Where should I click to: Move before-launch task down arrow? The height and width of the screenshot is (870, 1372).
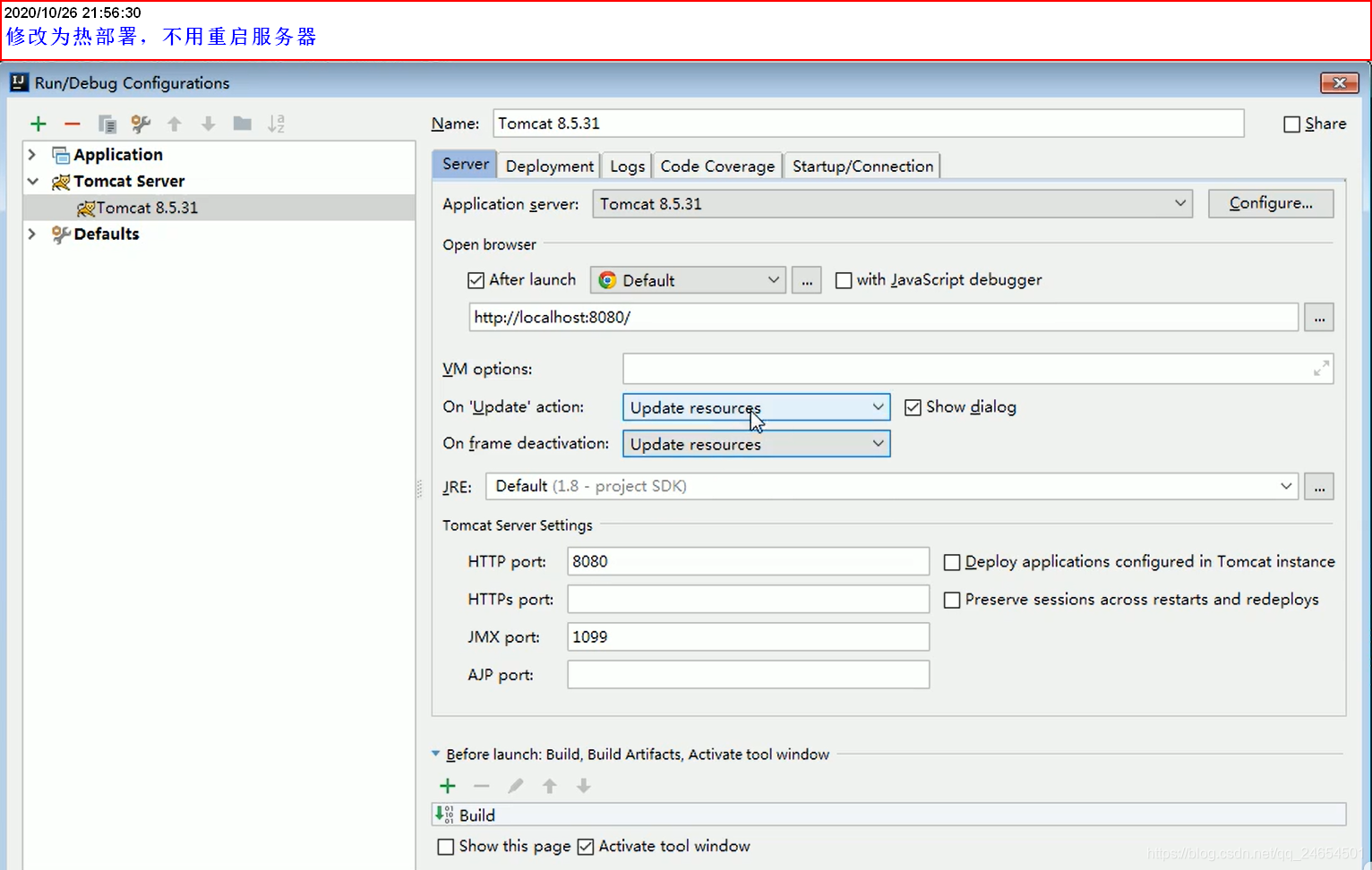coord(584,786)
